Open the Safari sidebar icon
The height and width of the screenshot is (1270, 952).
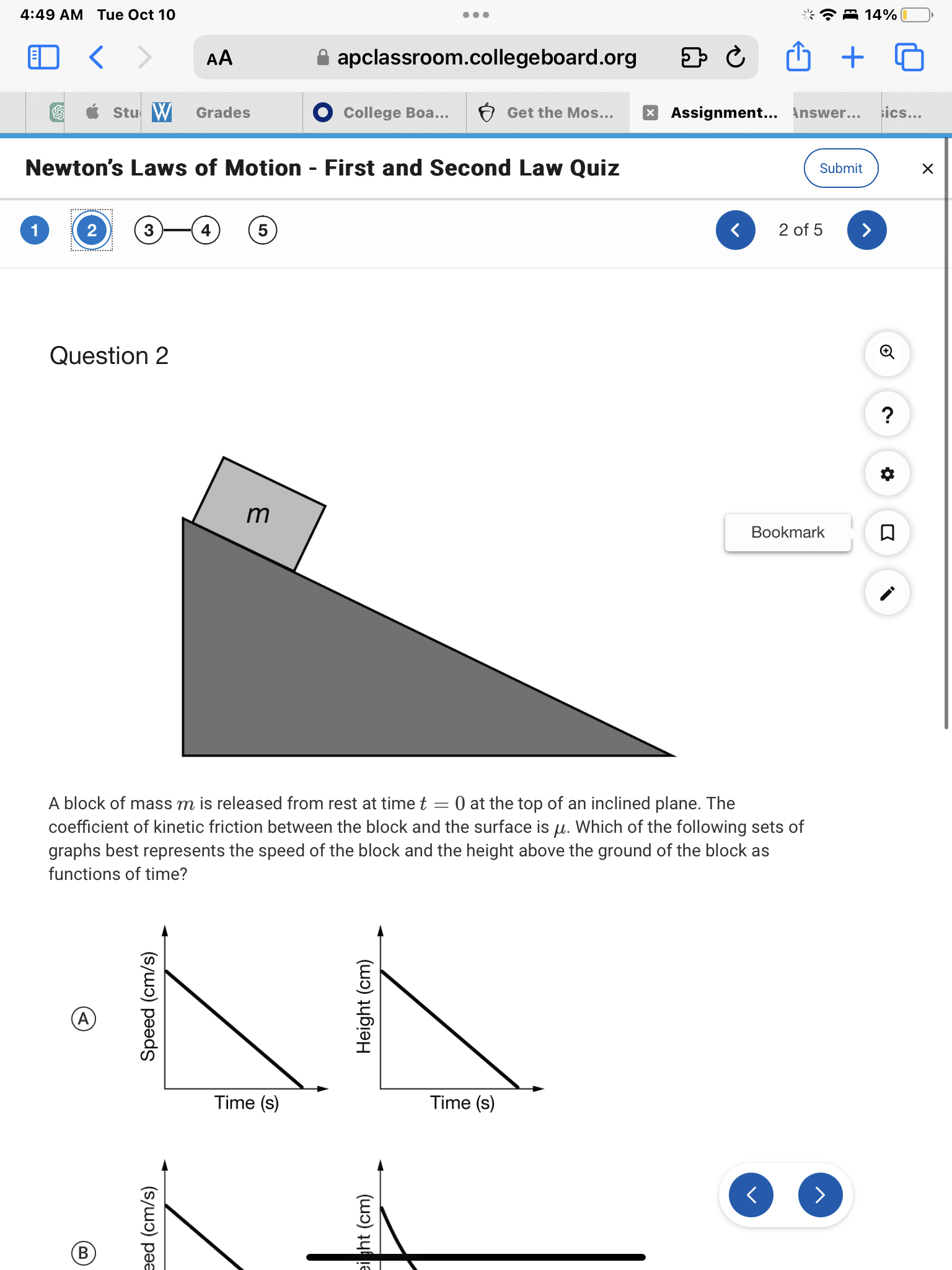click(x=42, y=57)
